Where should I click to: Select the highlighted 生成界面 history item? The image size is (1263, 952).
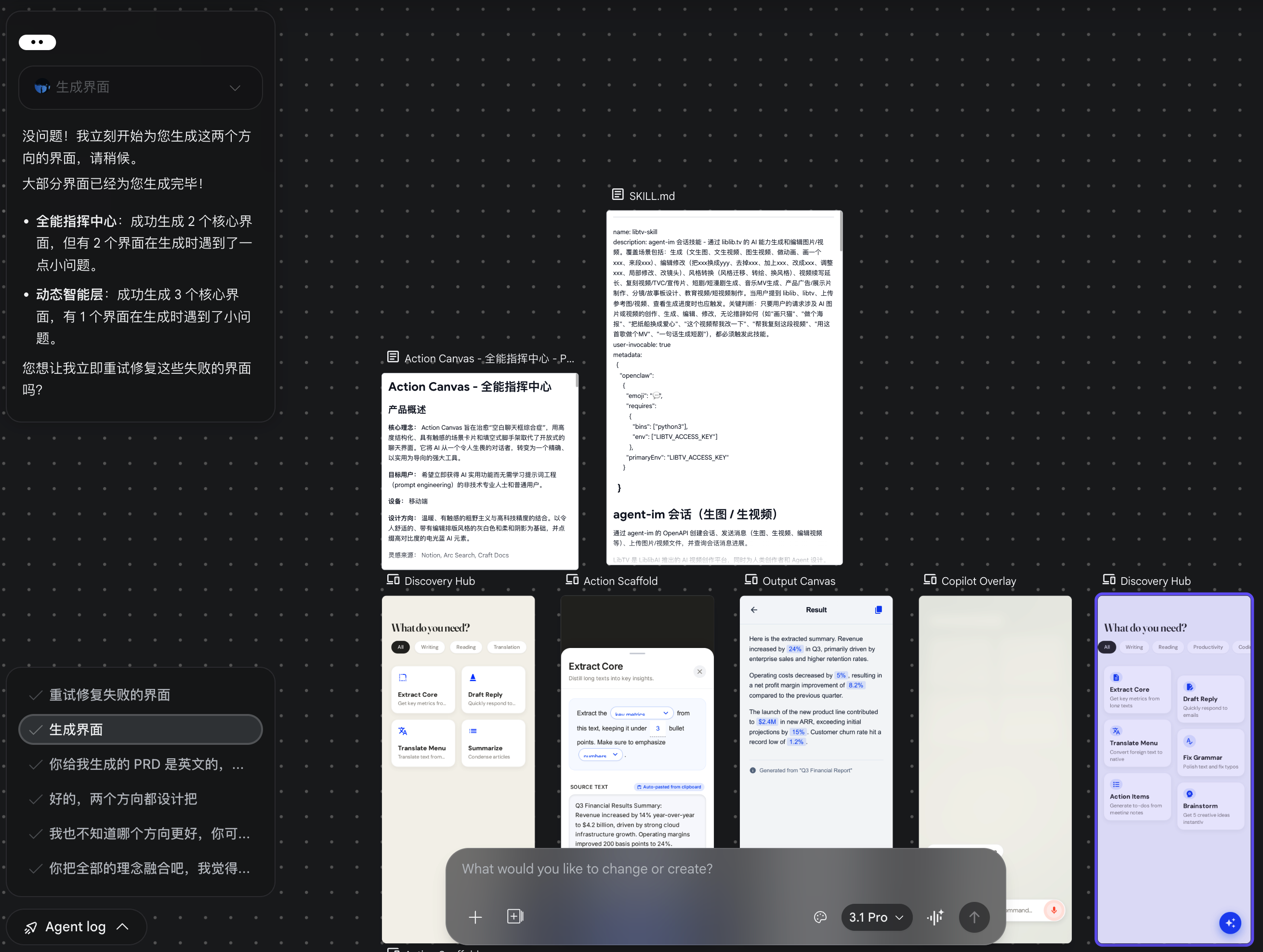pos(141,730)
